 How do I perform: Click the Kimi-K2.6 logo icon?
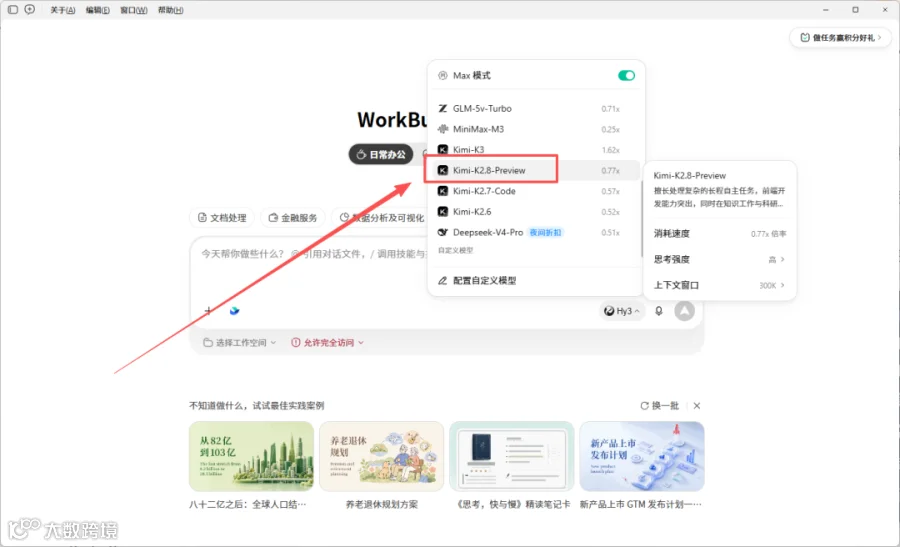coord(443,212)
